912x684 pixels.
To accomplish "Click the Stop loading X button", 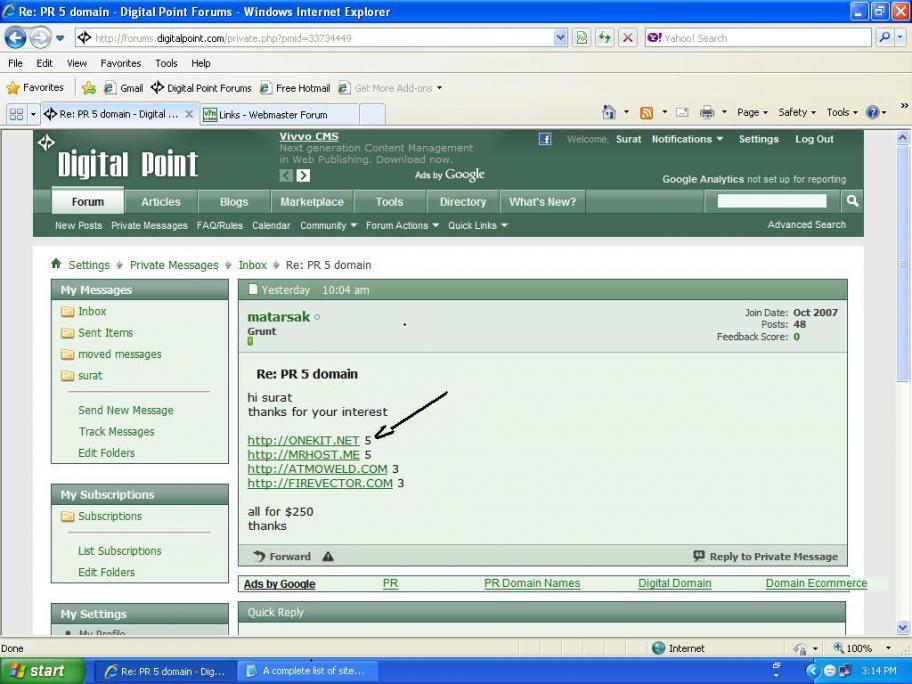I will [x=628, y=38].
